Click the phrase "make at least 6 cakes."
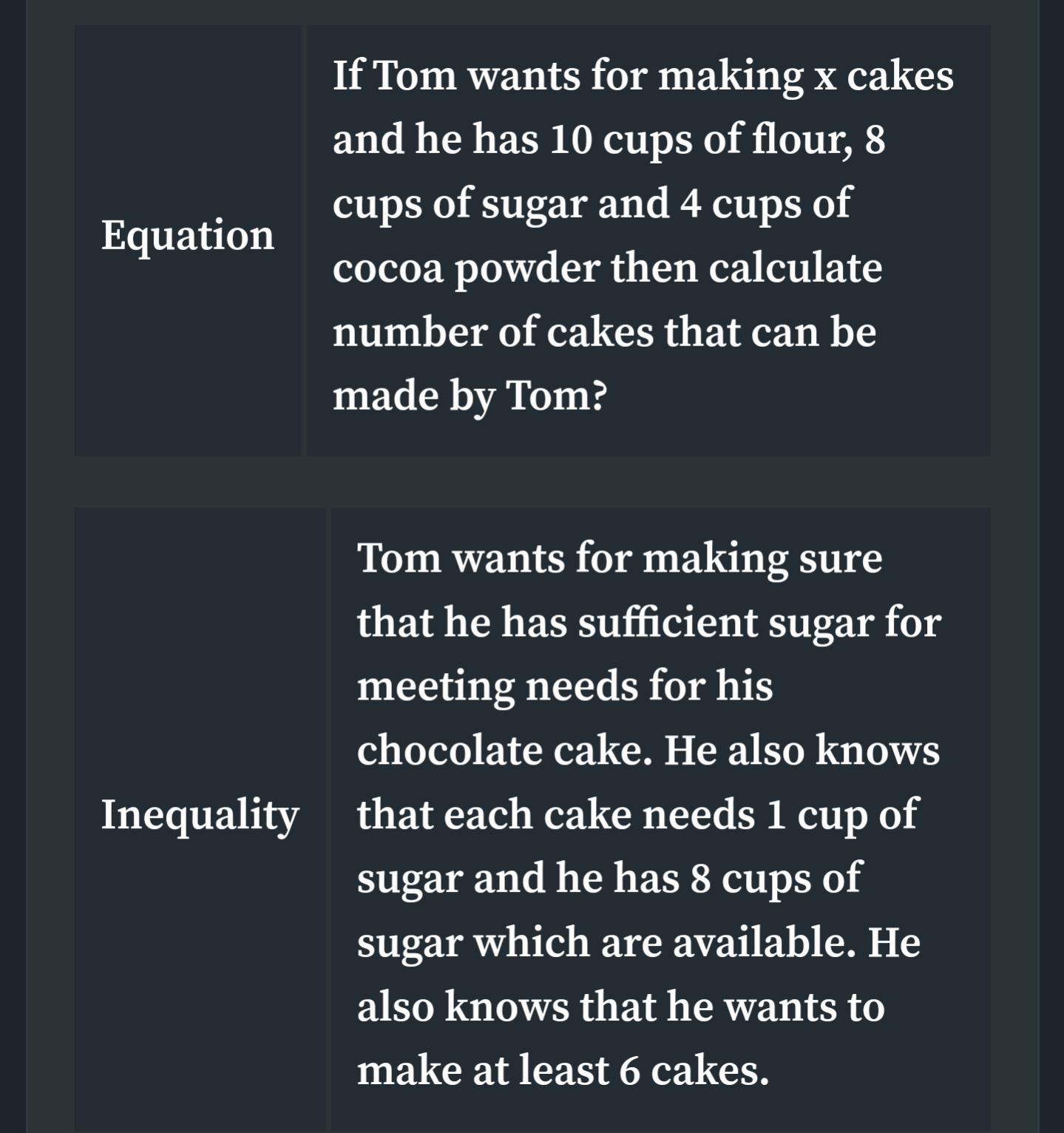The height and width of the screenshot is (1133, 1064). click(x=563, y=1071)
